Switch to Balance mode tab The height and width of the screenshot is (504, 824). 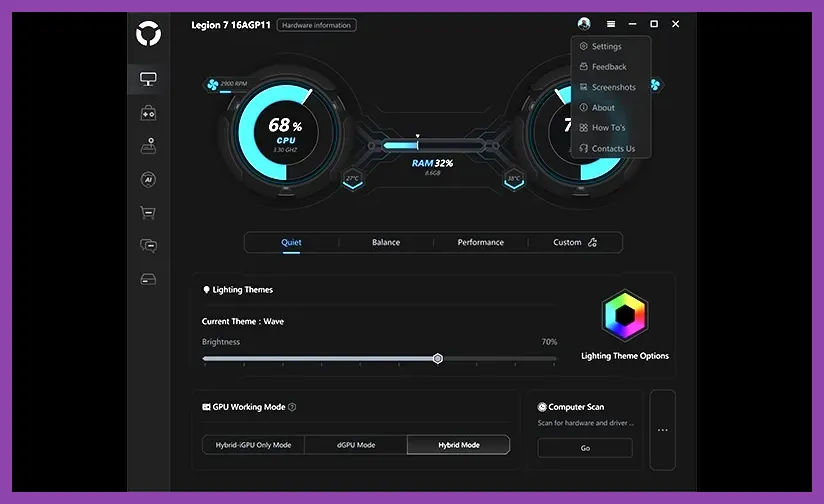pos(386,242)
